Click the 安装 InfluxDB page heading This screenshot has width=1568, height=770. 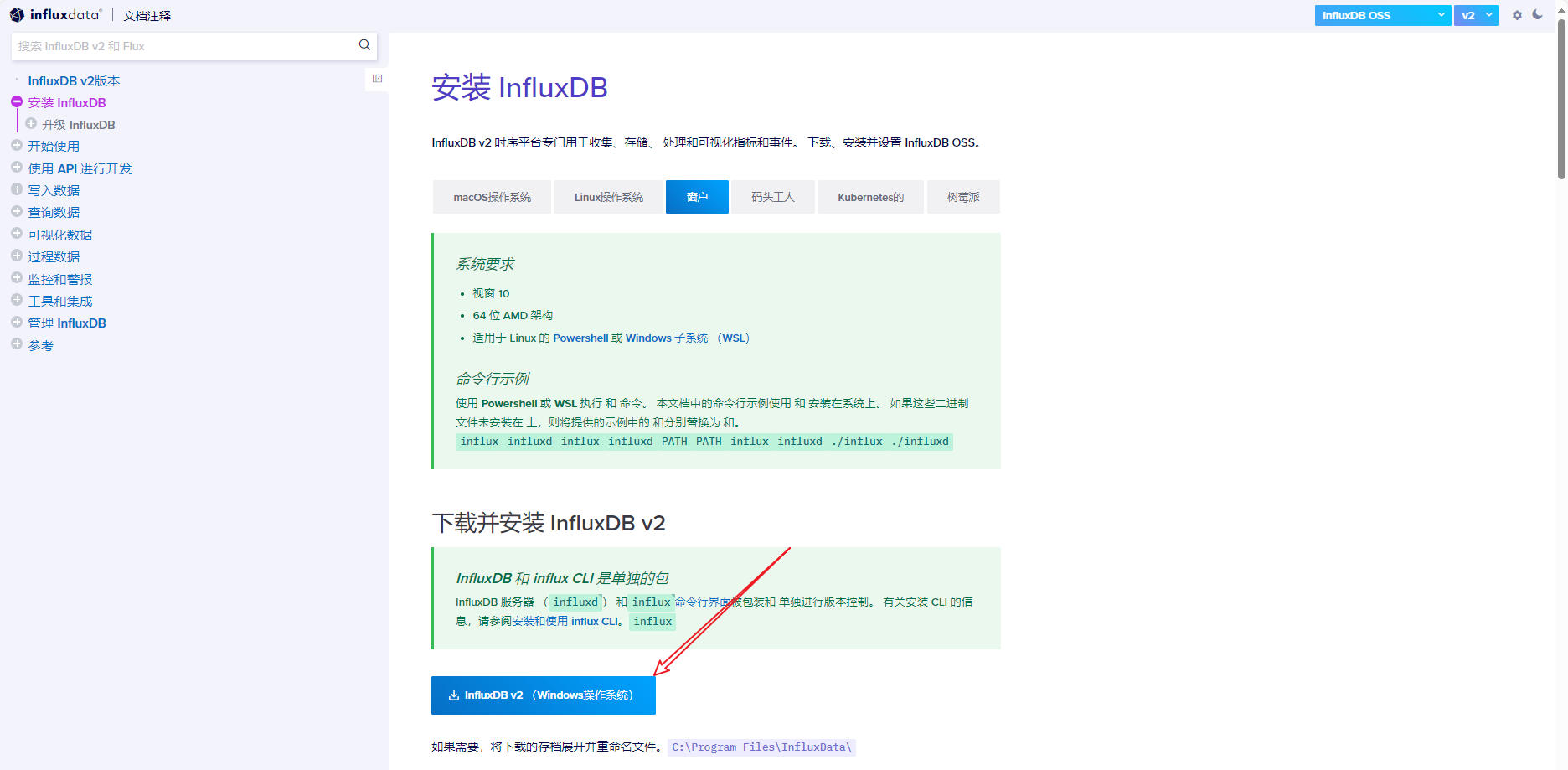[x=519, y=87]
